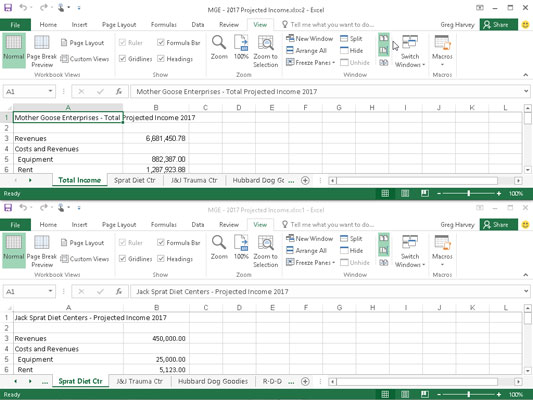Viewport: 533px width, 400px height.
Task: Open Switch Windows dropdown in bottom window
Action: tap(410, 251)
